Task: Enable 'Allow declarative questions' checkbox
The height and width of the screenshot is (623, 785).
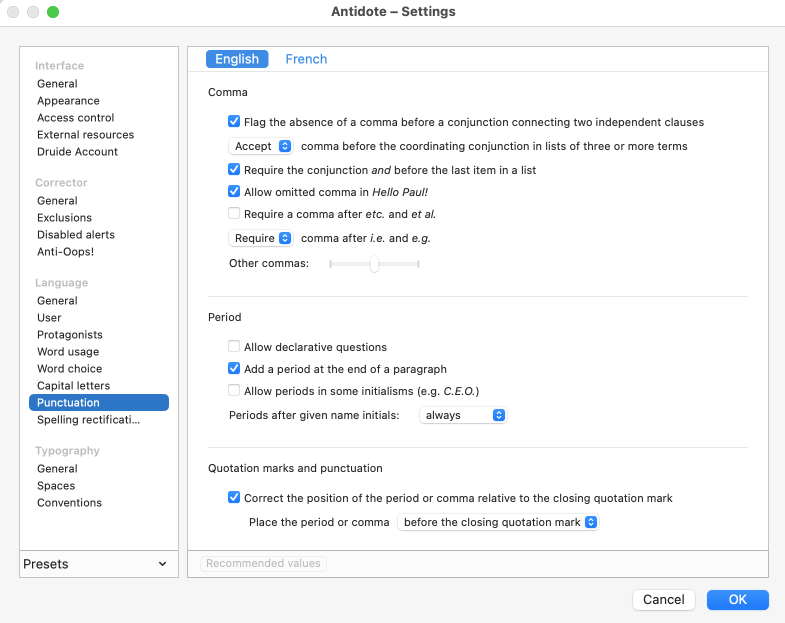Action: [234, 347]
